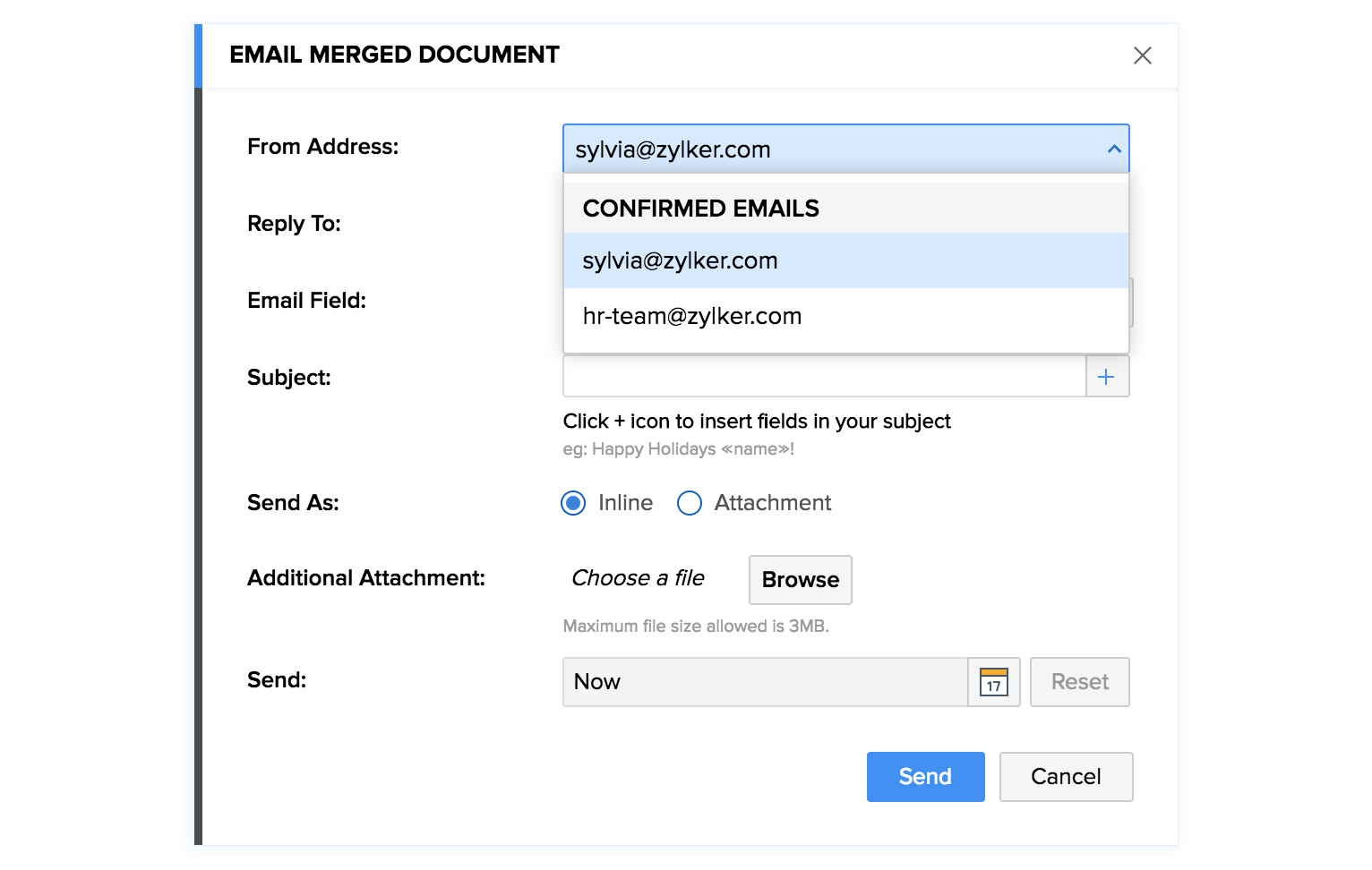The image size is (1372, 870).
Task: Focus the Subject text input
Action: point(824,377)
